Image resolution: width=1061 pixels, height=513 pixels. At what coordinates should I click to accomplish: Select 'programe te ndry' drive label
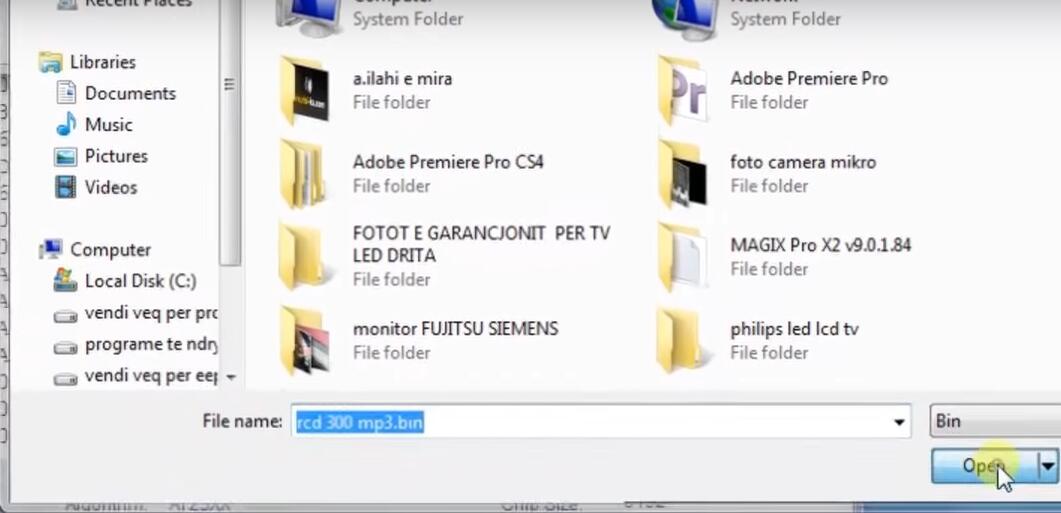pyautogui.click(x=152, y=345)
